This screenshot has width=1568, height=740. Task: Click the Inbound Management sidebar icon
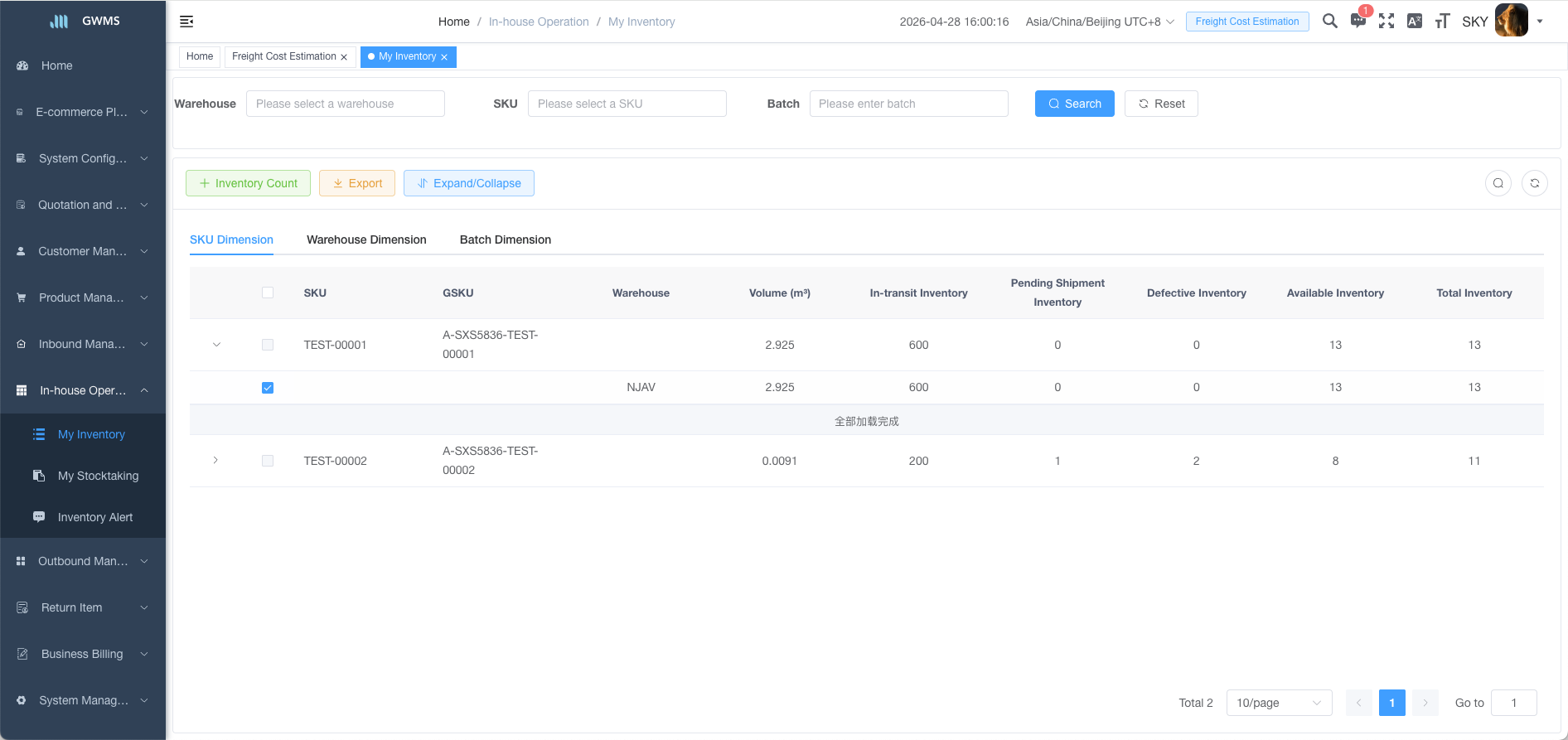coord(22,344)
